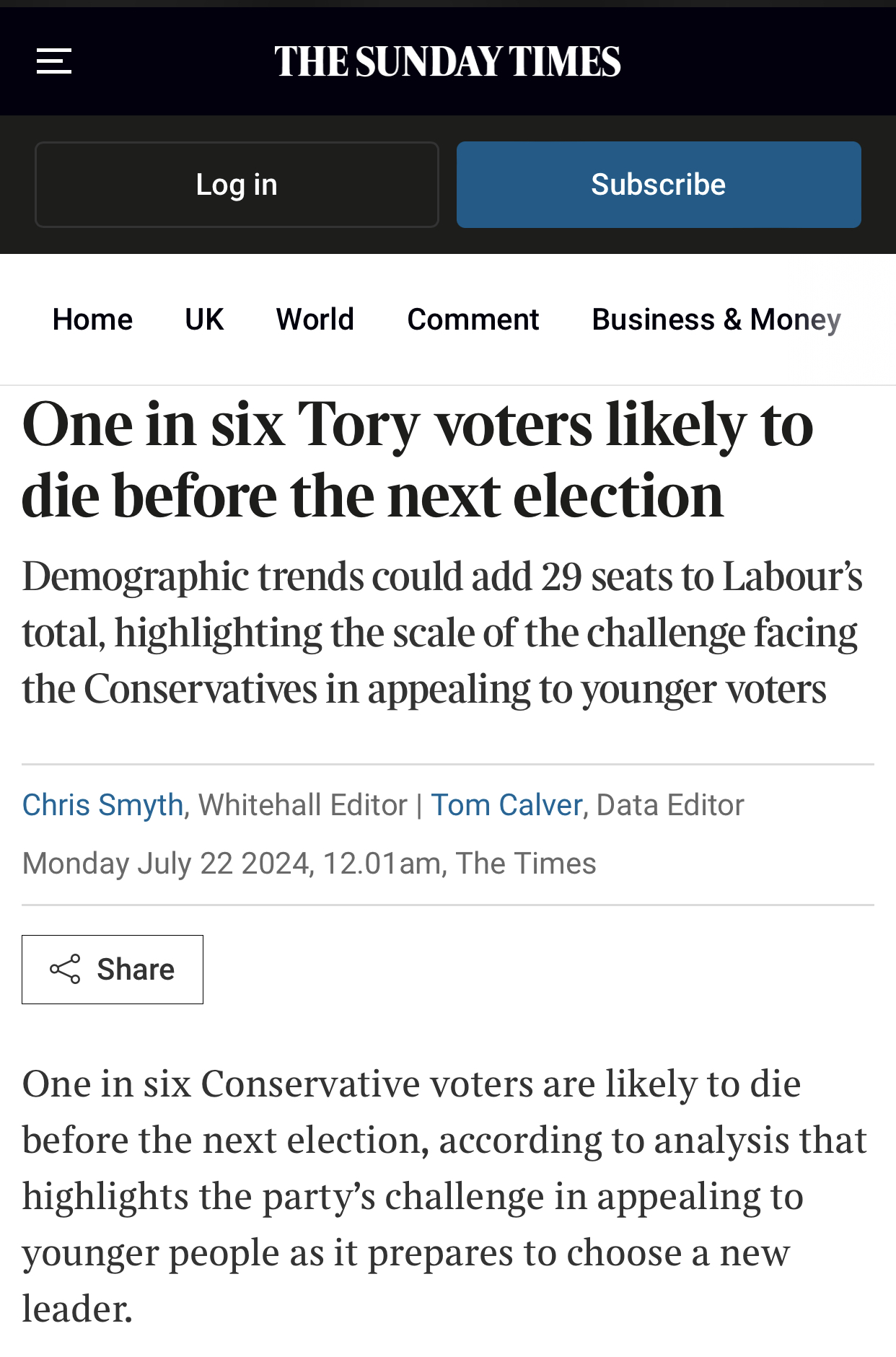Open author Chris Smyth's profile link
The image size is (896, 1357).
pyautogui.click(x=103, y=805)
